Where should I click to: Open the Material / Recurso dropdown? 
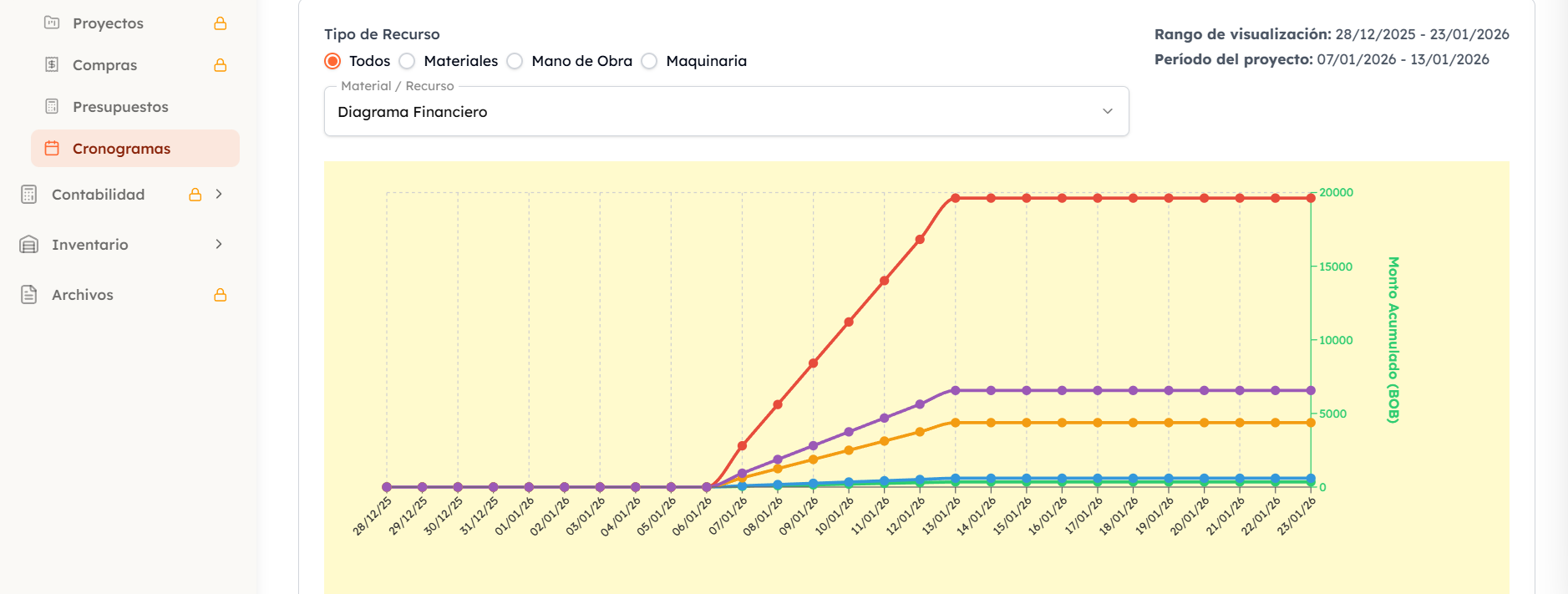click(x=726, y=112)
